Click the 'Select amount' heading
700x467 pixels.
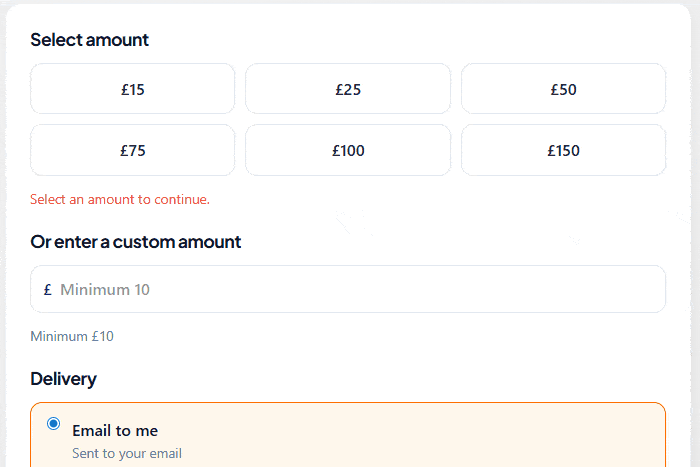point(89,40)
